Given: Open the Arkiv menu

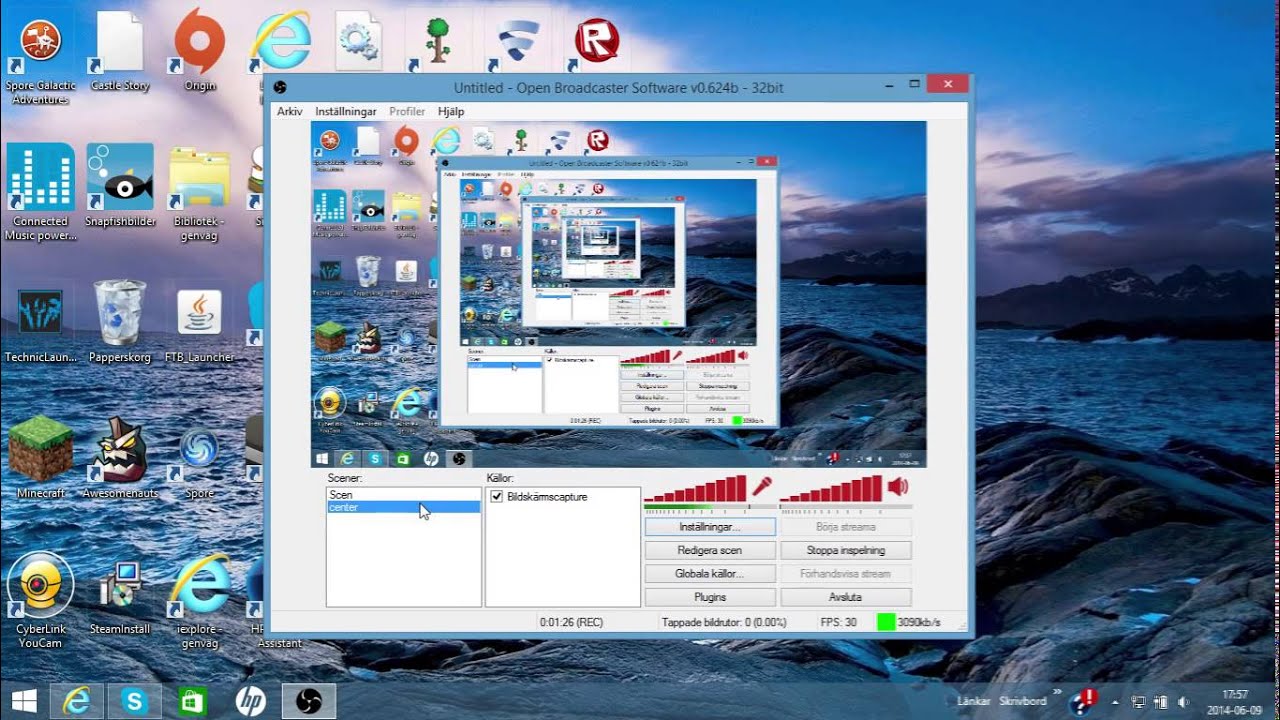Looking at the screenshot, I should click(290, 112).
